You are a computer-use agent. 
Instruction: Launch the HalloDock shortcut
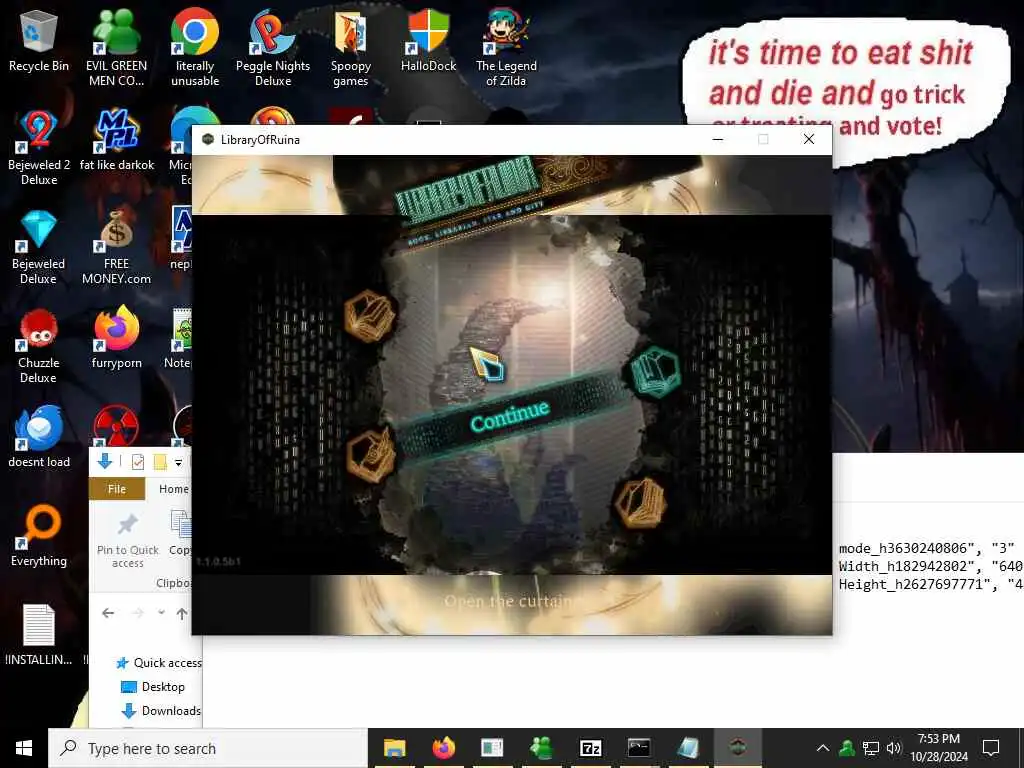(x=428, y=41)
